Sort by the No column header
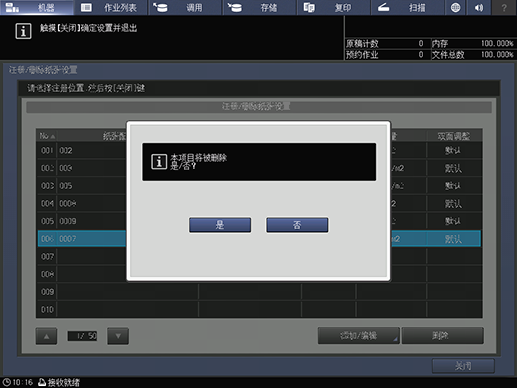The height and width of the screenshot is (388, 517). tap(47, 136)
